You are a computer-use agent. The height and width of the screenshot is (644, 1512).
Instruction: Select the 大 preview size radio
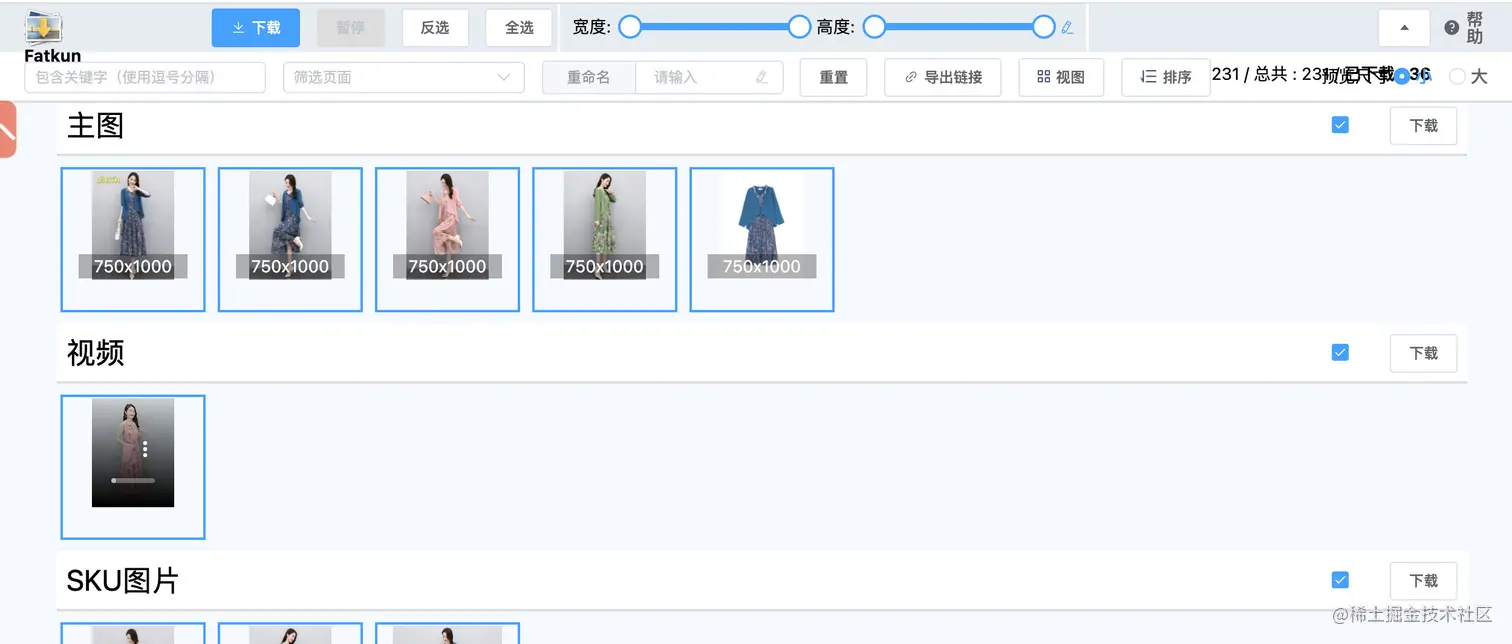point(1457,76)
